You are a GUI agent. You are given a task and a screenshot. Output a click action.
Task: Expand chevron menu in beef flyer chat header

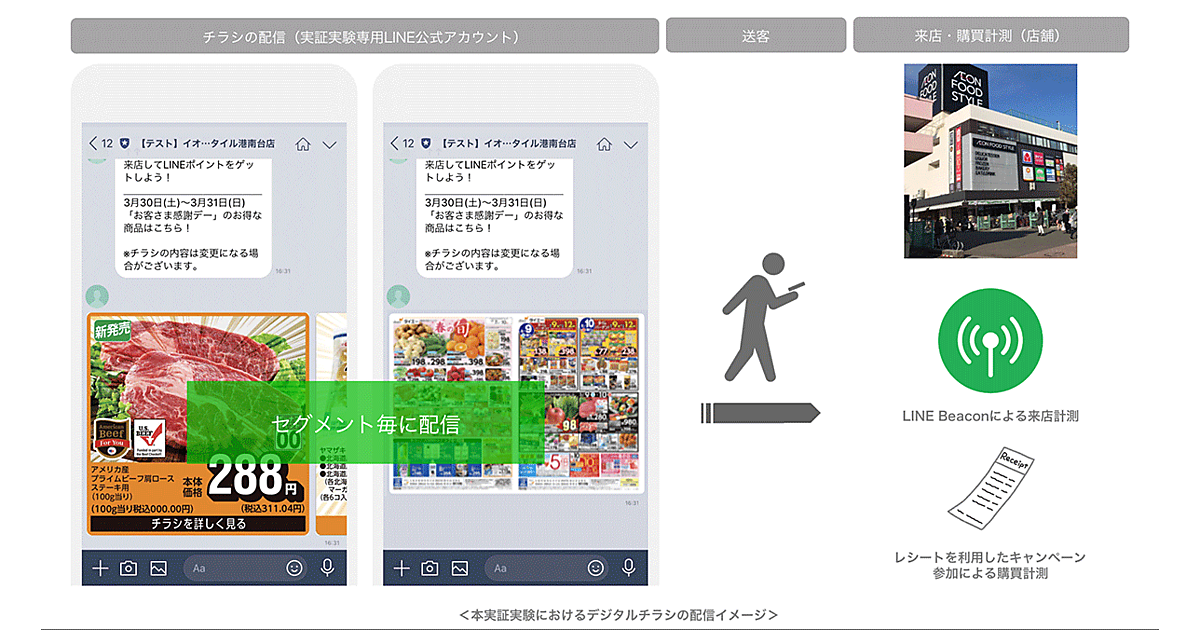coord(329,144)
